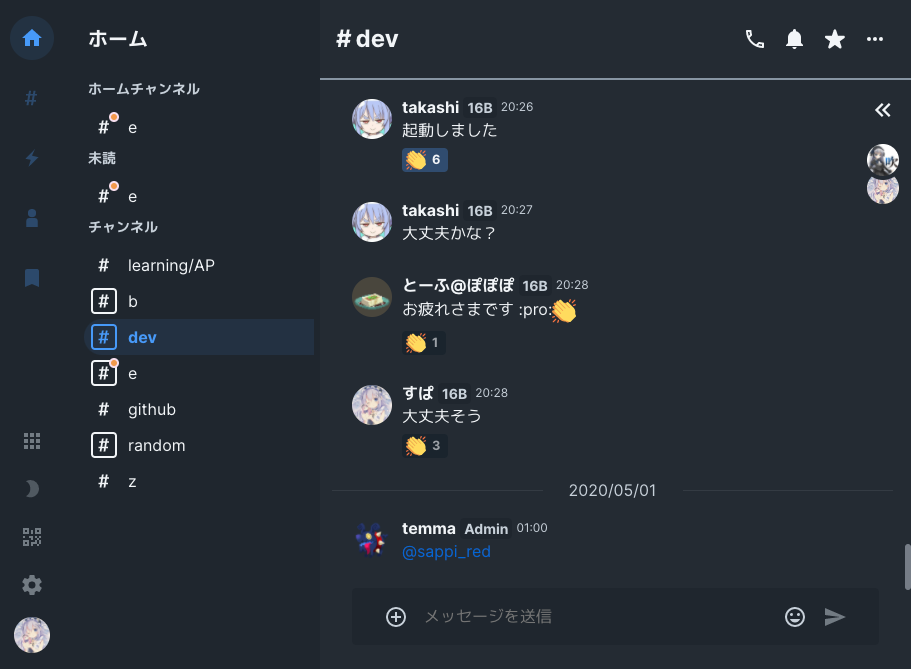Toggle dark mode with moon icon
911x669 pixels.
point(31,489)
